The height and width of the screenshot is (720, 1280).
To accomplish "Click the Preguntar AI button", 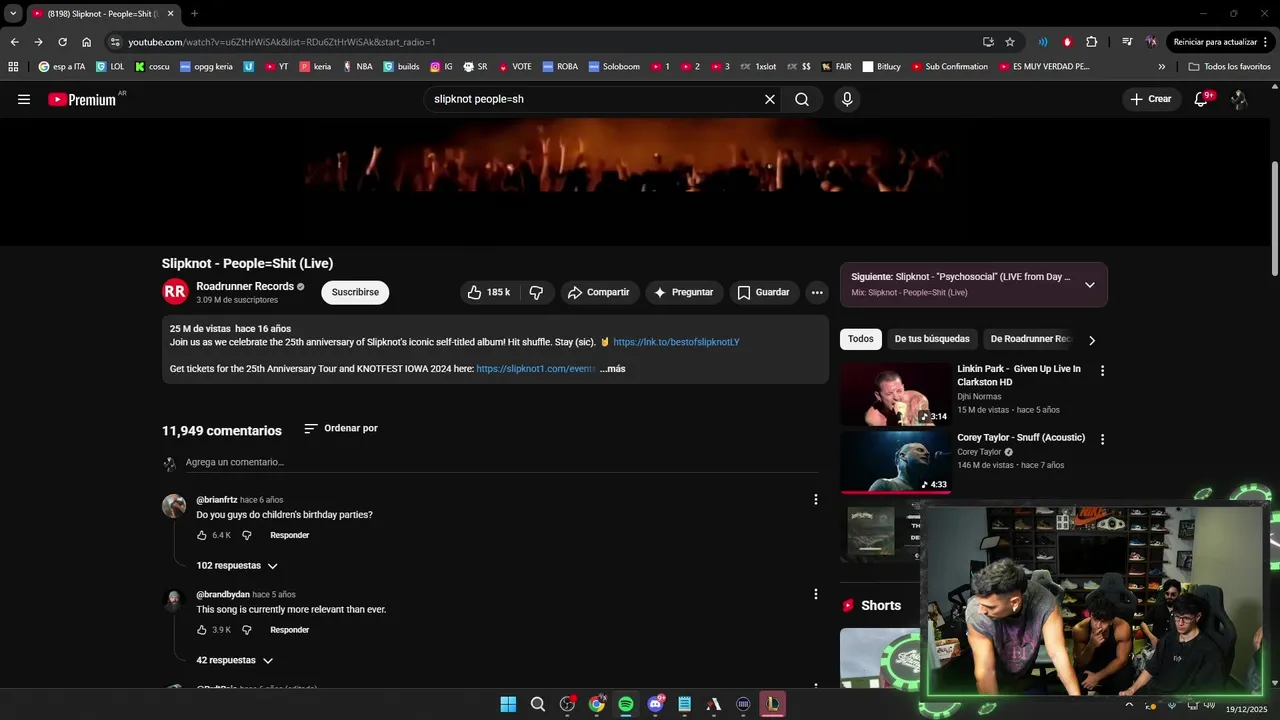I will click(x=684, y=292).
